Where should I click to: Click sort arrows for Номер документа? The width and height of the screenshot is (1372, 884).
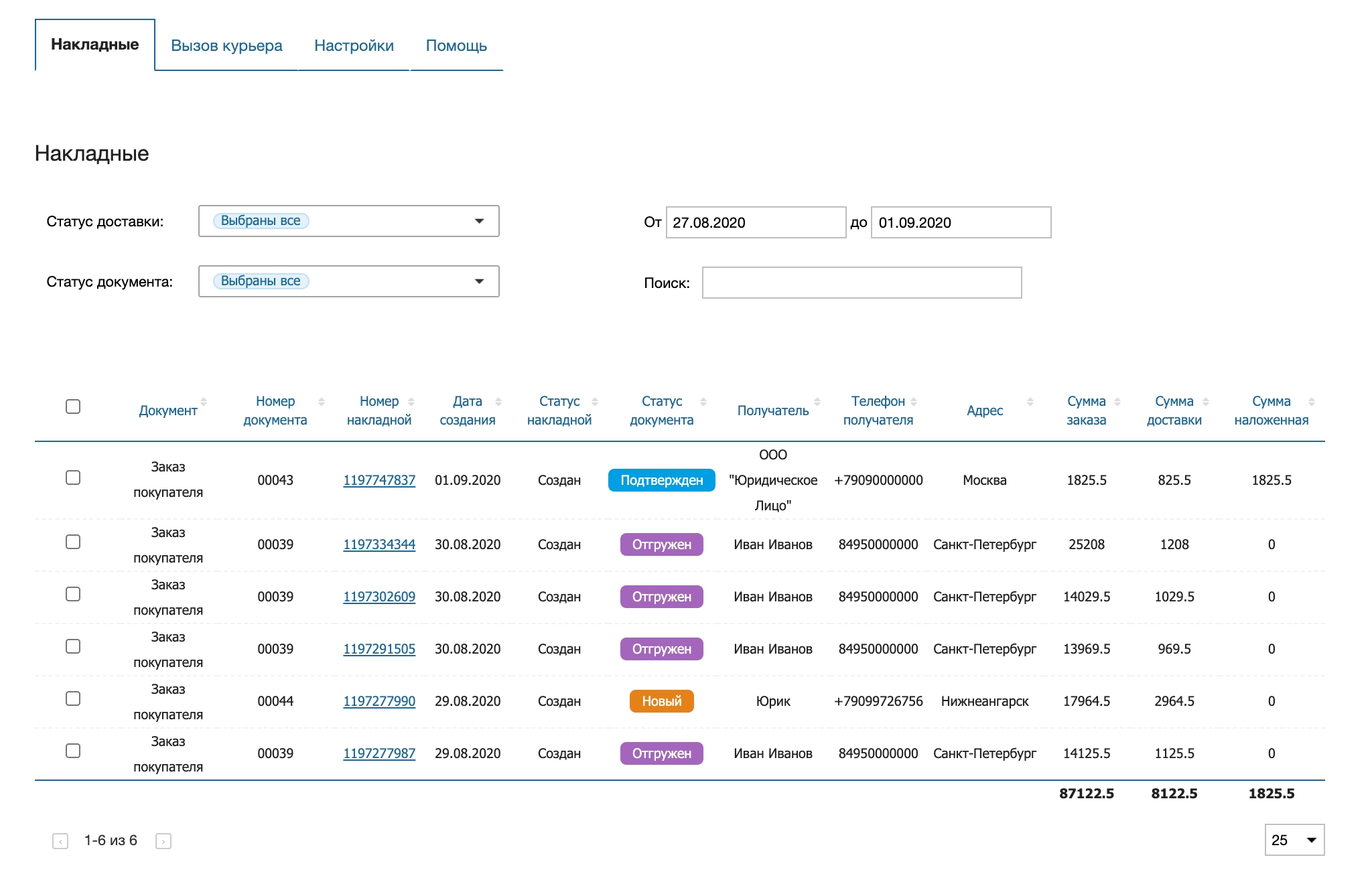pyautogui.click(x=322, y=402)
